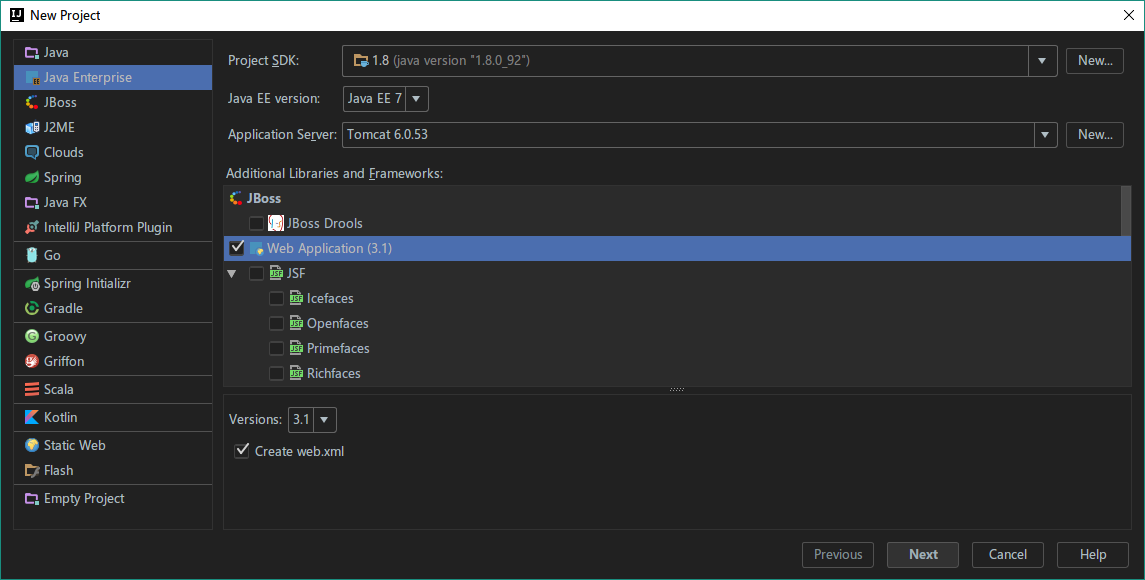This screenshot has height=580, width=1145.
Task: Click the Previous button
Action: 838,554
